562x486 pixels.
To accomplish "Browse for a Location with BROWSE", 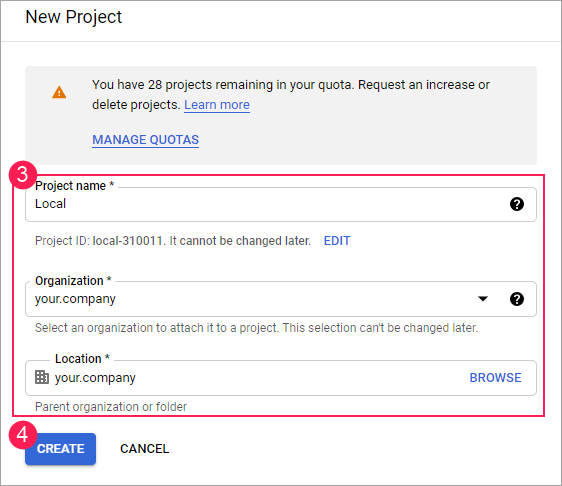I will 495,378.
